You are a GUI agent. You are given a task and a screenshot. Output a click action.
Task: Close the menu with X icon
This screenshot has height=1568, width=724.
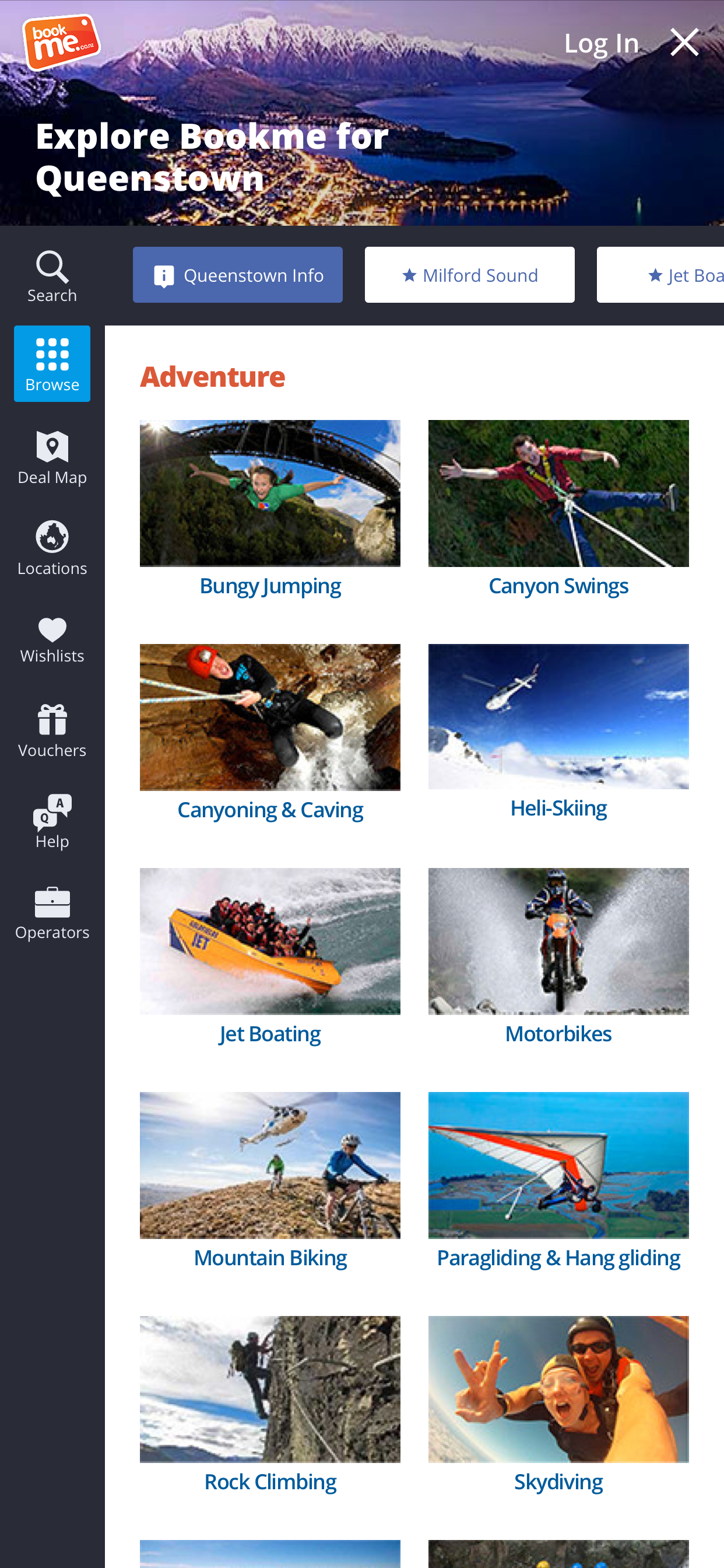(x=684, y=42)
